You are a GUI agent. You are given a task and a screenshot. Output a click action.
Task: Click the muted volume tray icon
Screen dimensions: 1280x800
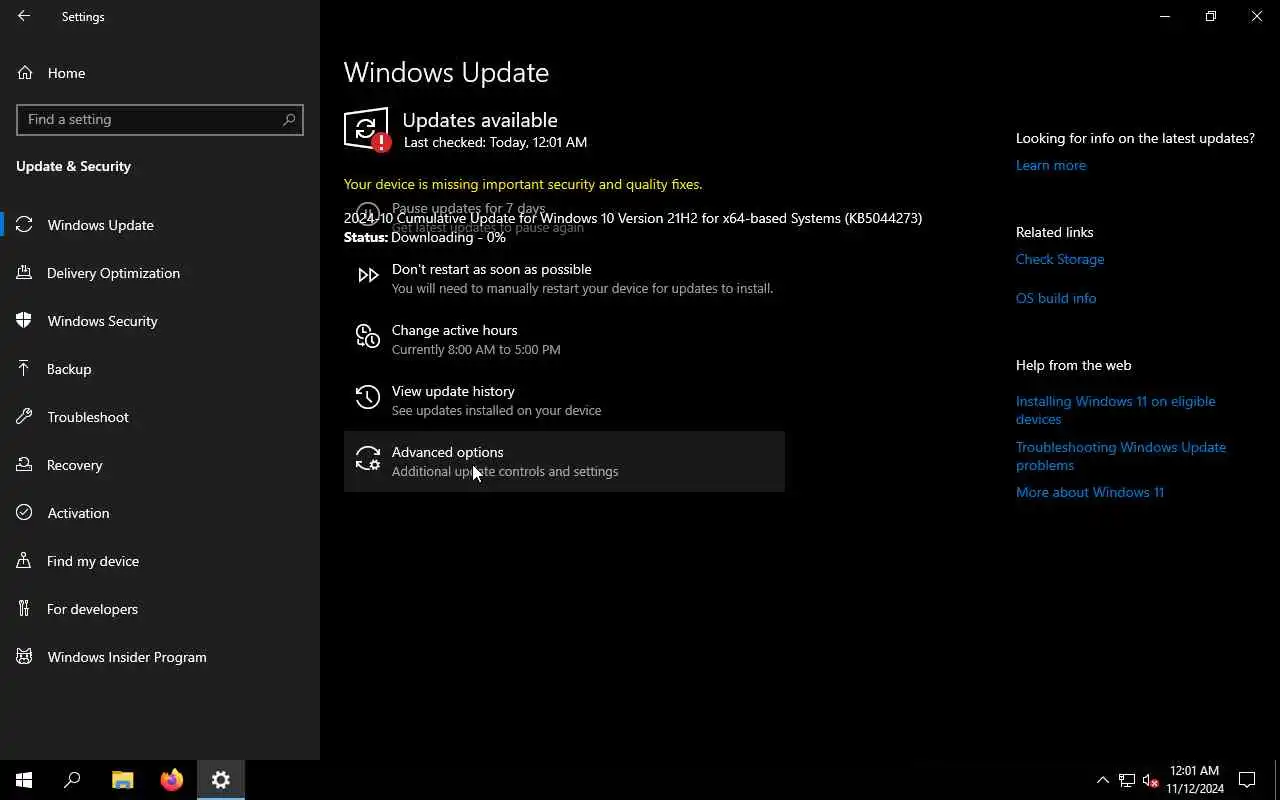1151,780
